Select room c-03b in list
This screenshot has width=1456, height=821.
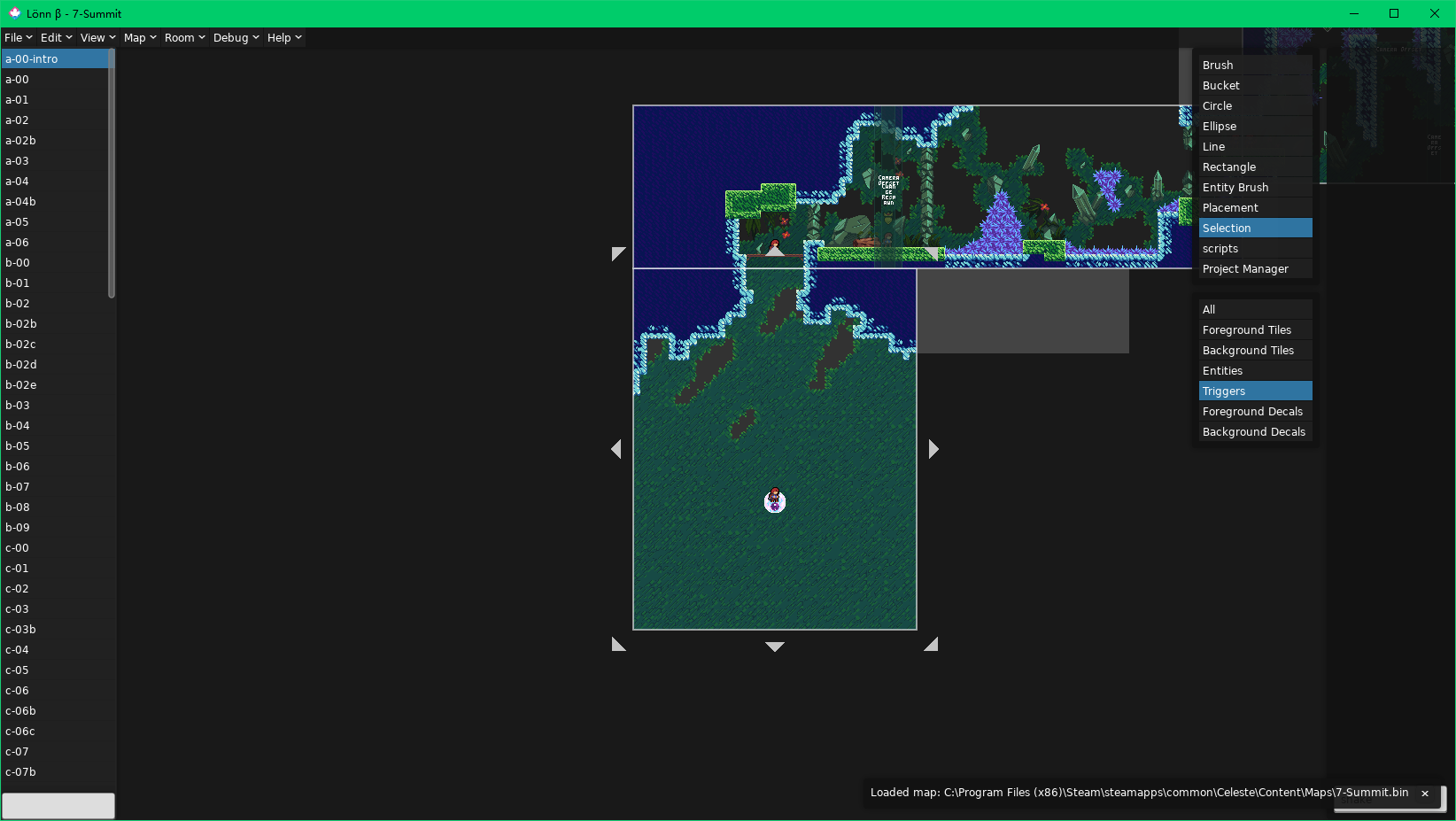click(x=54, y=630)
